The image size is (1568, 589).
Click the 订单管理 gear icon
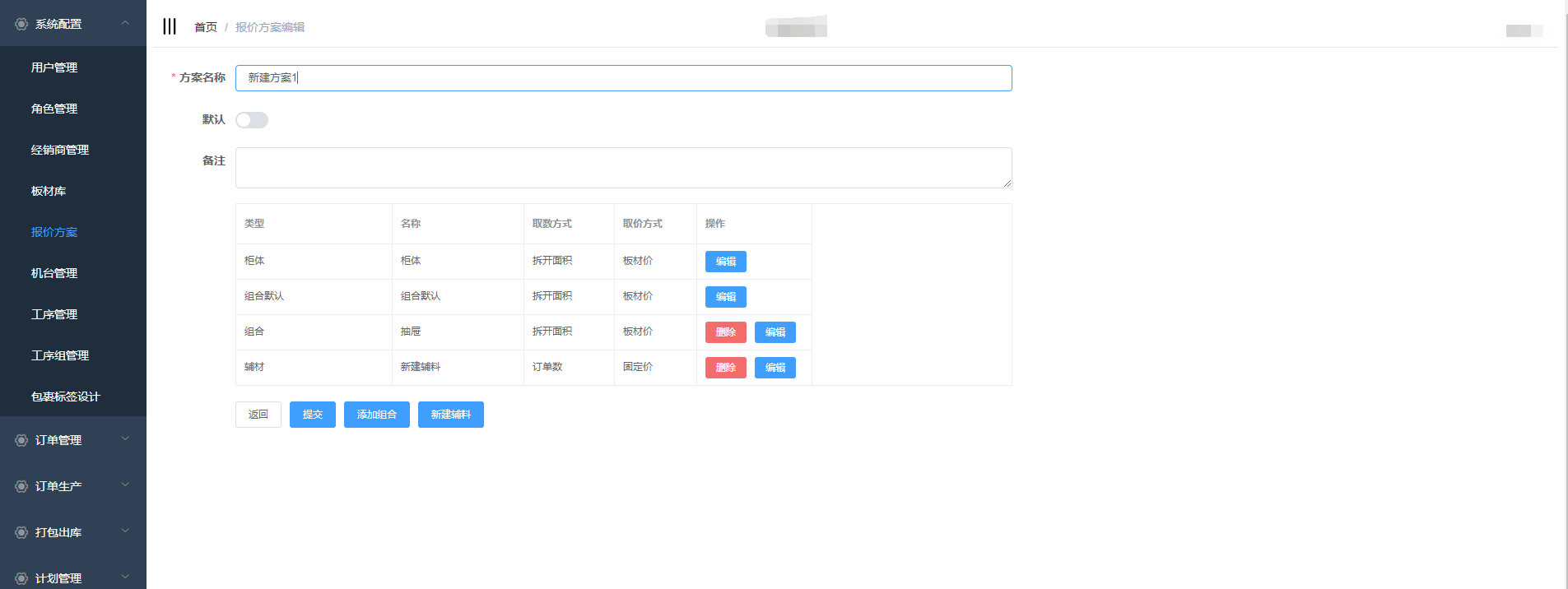point(21,440)
